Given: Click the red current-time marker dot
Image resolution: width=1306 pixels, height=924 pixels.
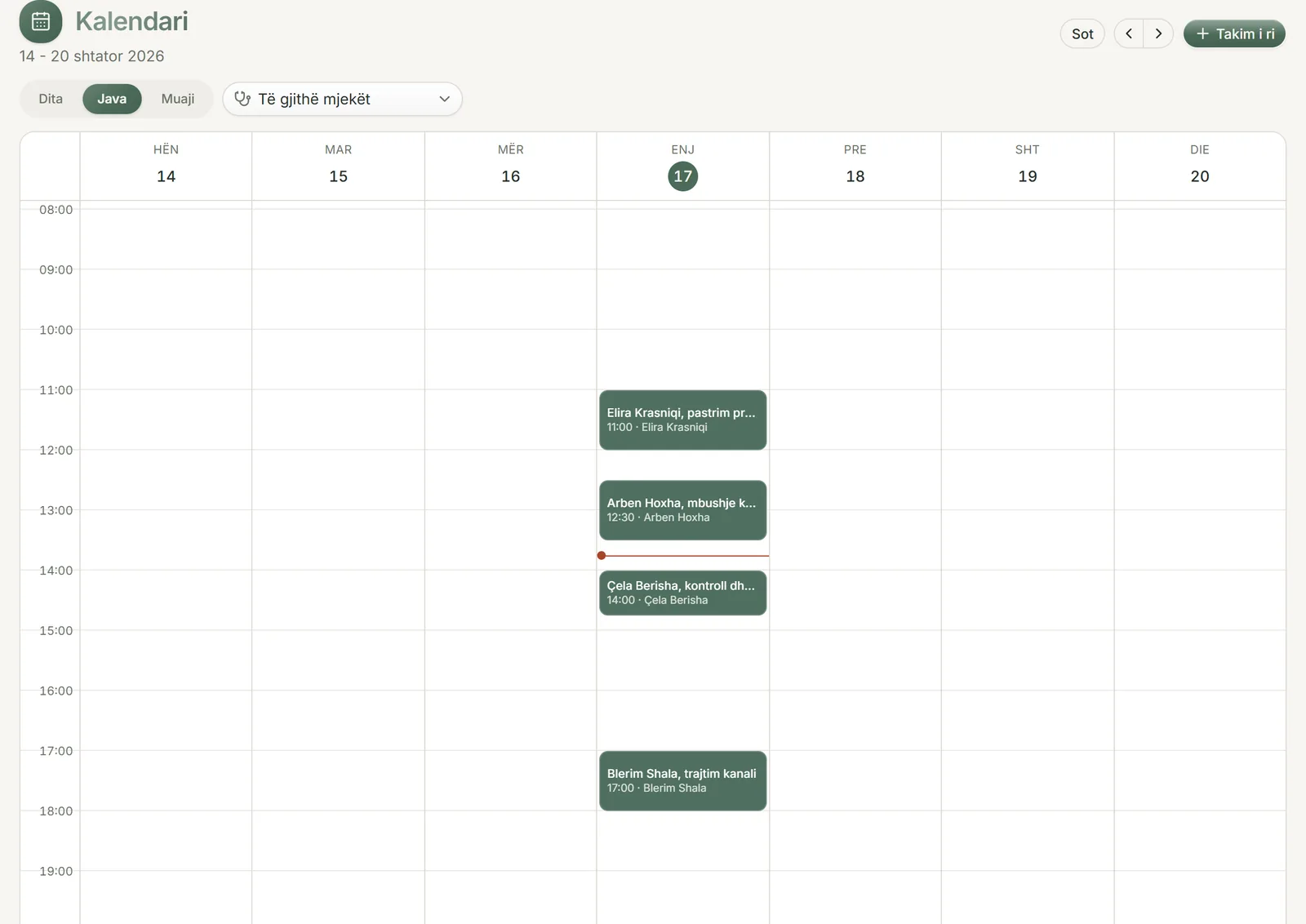Looking at the screenshot, I should [602, 556].
